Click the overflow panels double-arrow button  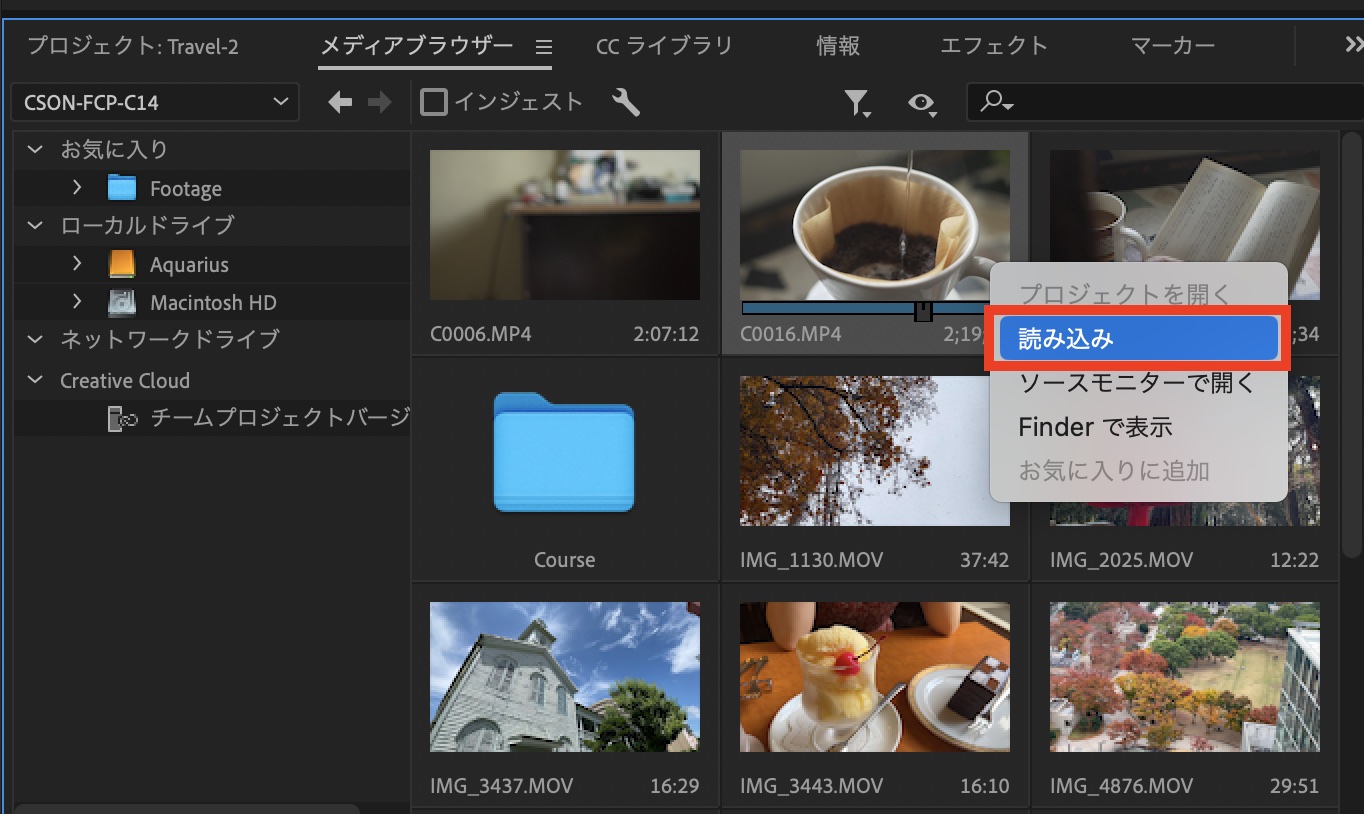click(x=1351, y=46)
